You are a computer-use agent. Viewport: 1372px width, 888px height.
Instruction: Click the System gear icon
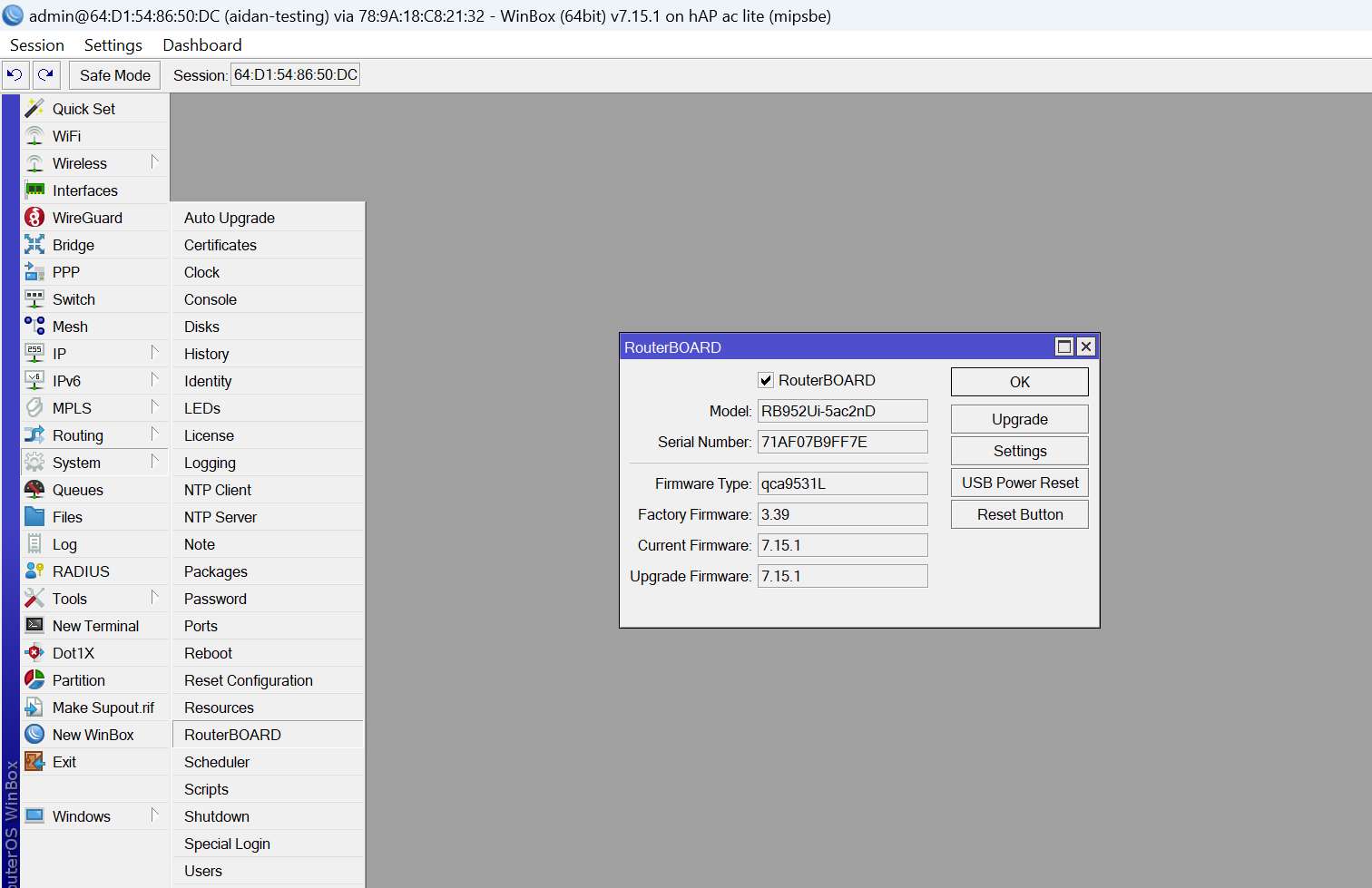click(34, 462)
